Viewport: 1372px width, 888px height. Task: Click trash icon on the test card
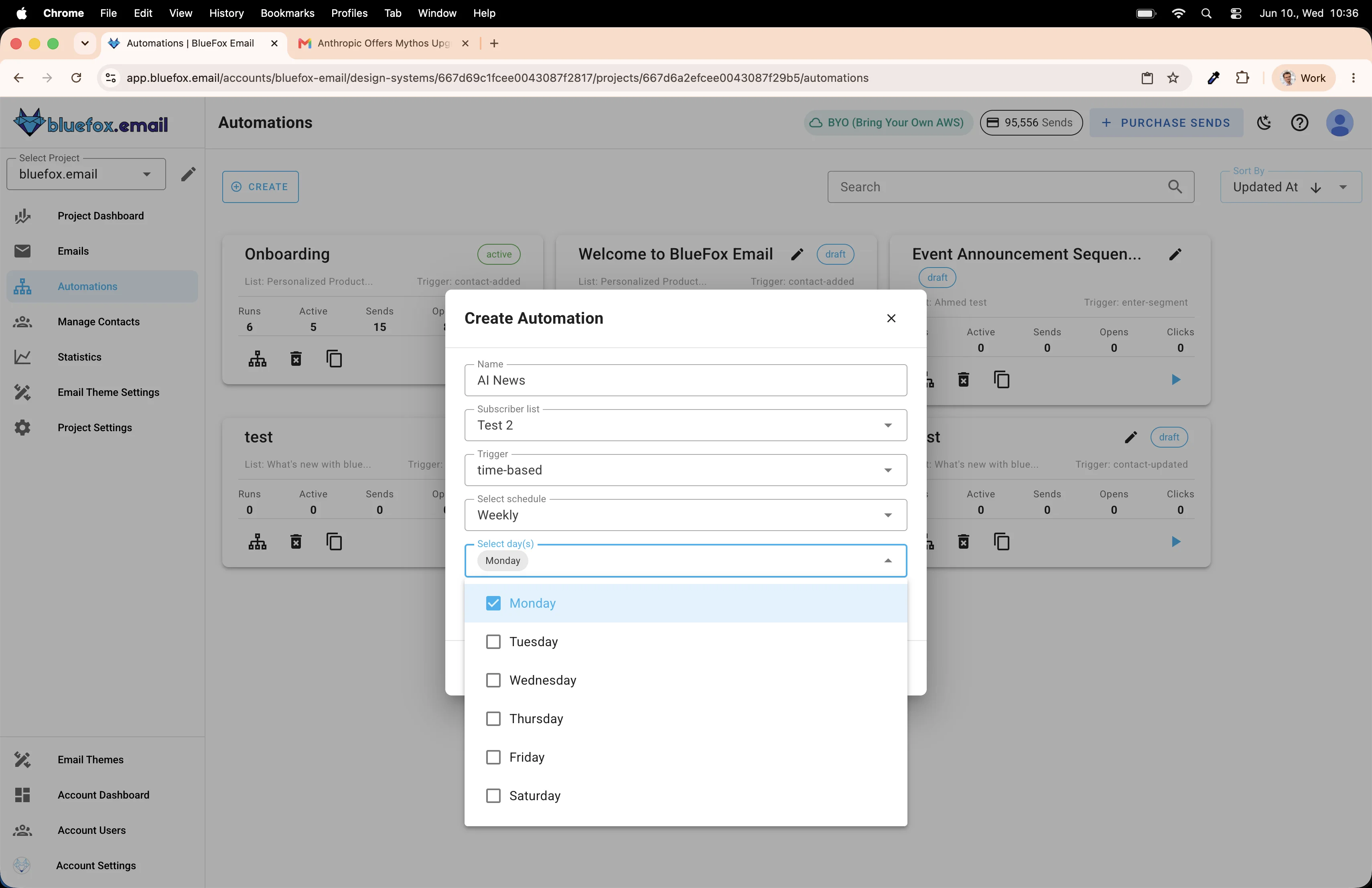[x=296, y=542]
